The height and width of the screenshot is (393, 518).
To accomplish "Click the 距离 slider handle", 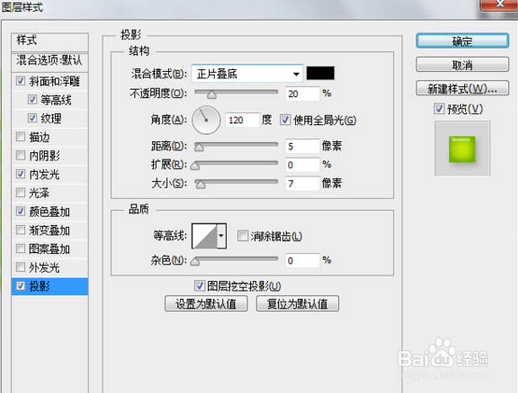I will (199, 147).
